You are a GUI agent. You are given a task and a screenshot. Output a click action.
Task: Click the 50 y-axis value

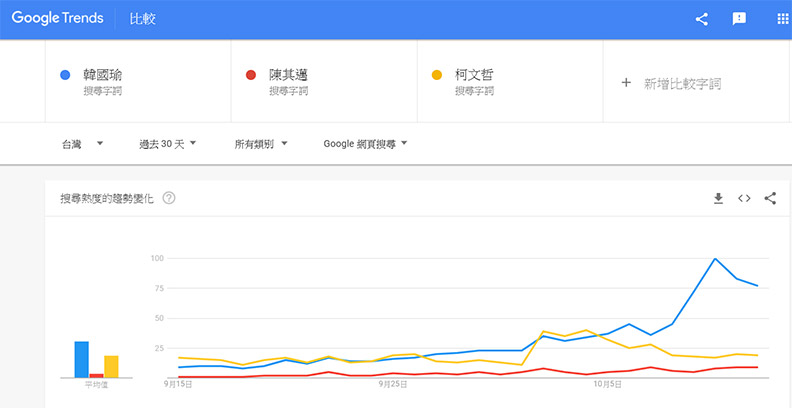(x=160, y=318)
